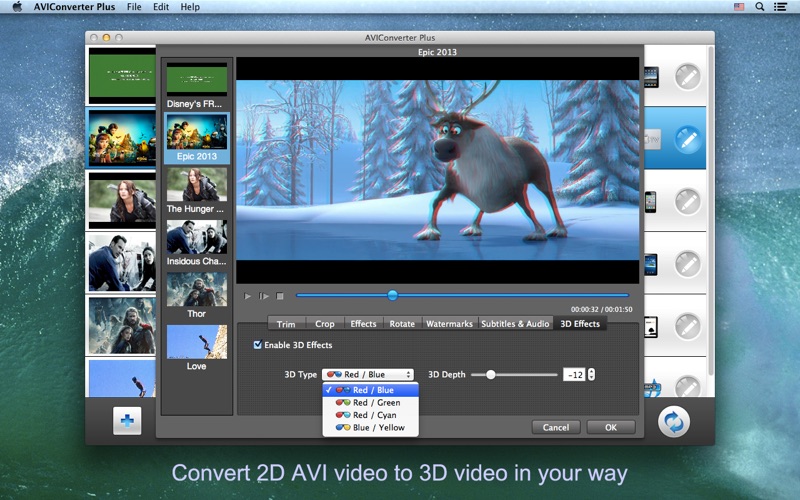Click the Epic animated poster in main file list

click(122, 138)
